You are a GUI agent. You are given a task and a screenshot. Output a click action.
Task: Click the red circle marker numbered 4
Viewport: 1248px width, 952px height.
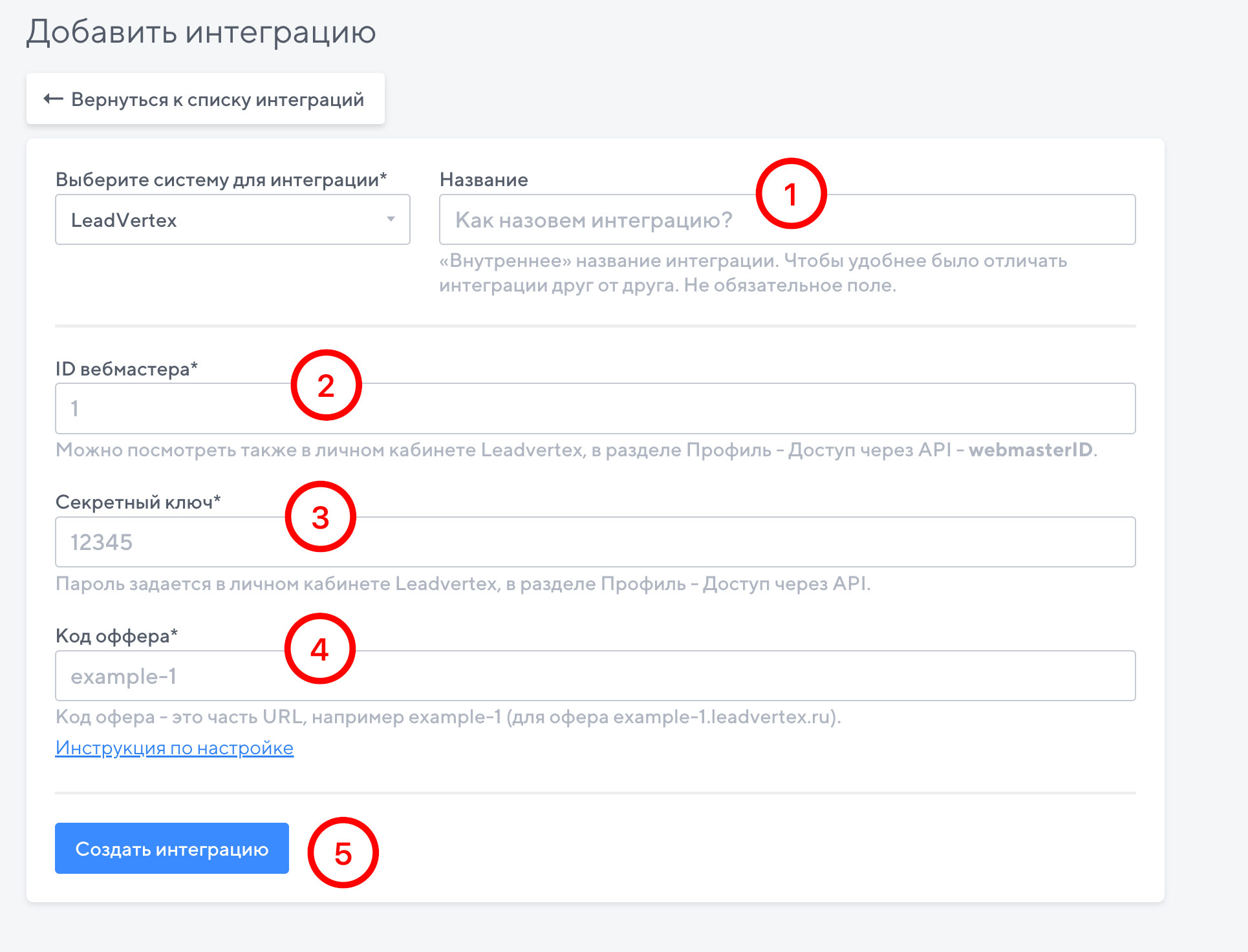coord(319,649)
